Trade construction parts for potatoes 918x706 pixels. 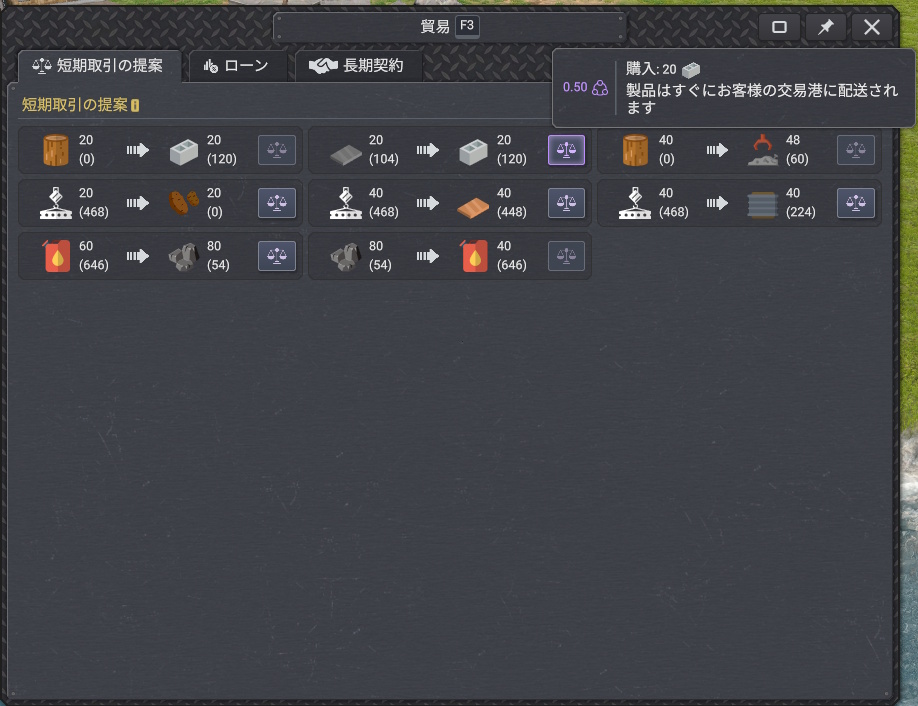coord(277,203)
